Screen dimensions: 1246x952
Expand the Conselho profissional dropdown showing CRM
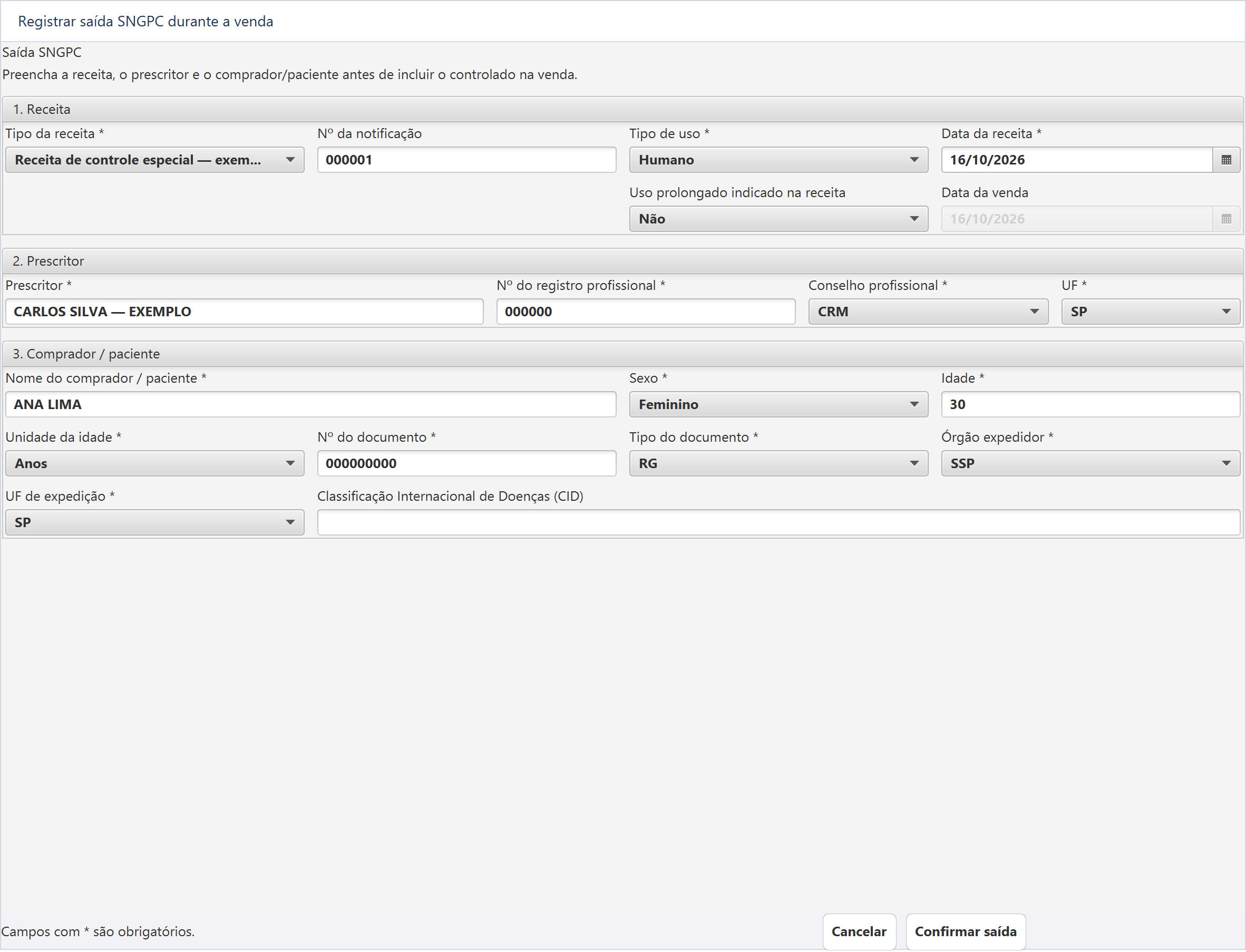[928, 312]
